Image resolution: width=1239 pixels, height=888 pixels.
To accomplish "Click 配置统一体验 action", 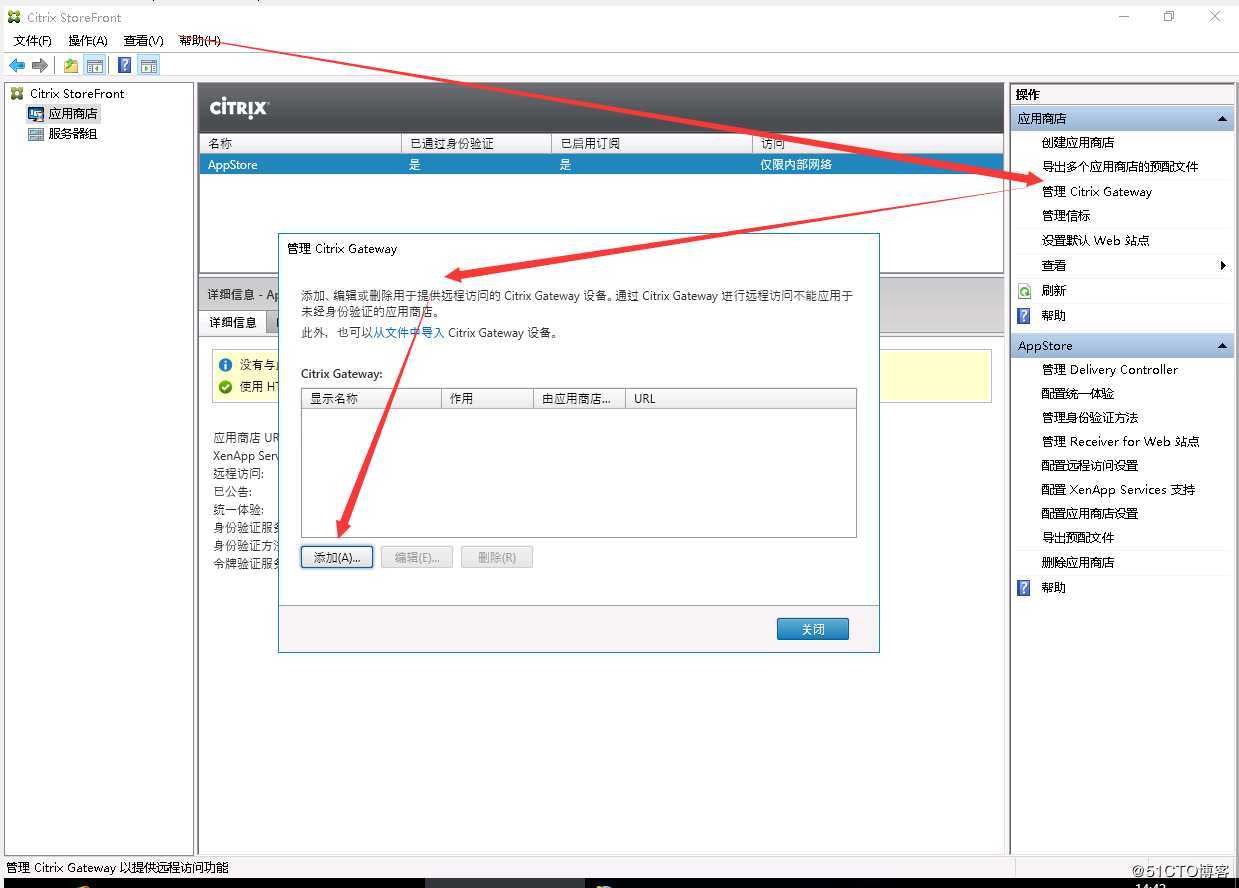I will coord(1078,394).
